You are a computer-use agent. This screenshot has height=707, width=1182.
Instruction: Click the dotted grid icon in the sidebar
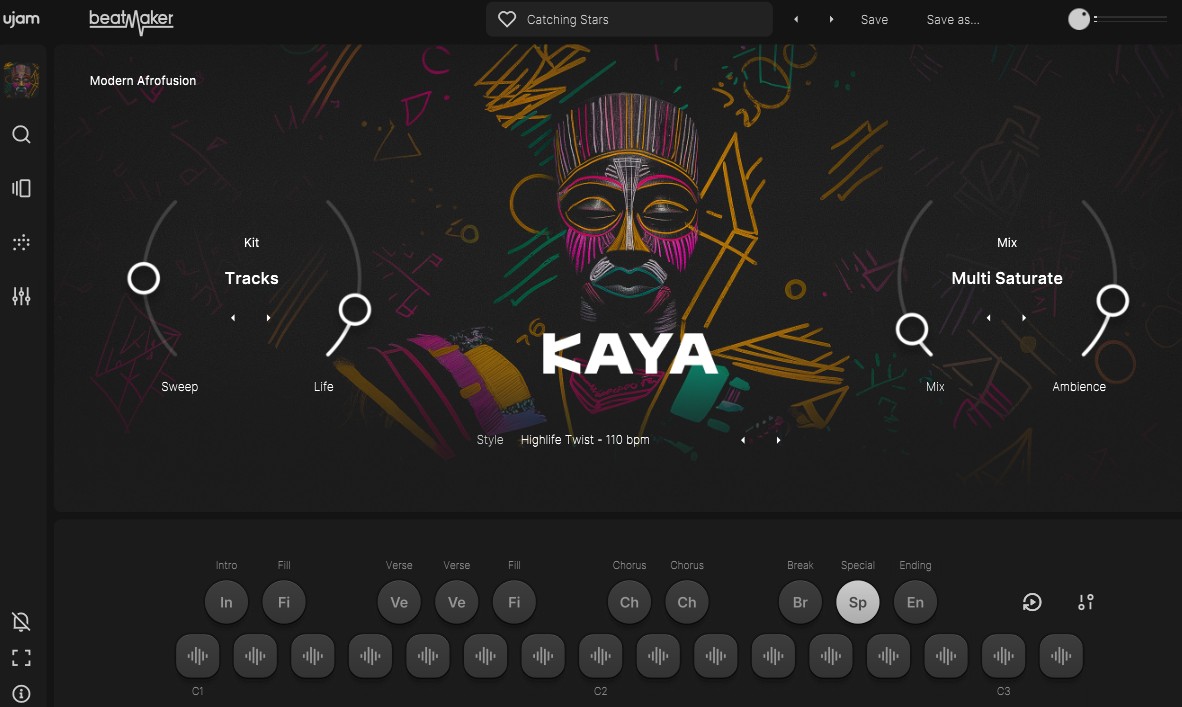click(x=21, y=241)
